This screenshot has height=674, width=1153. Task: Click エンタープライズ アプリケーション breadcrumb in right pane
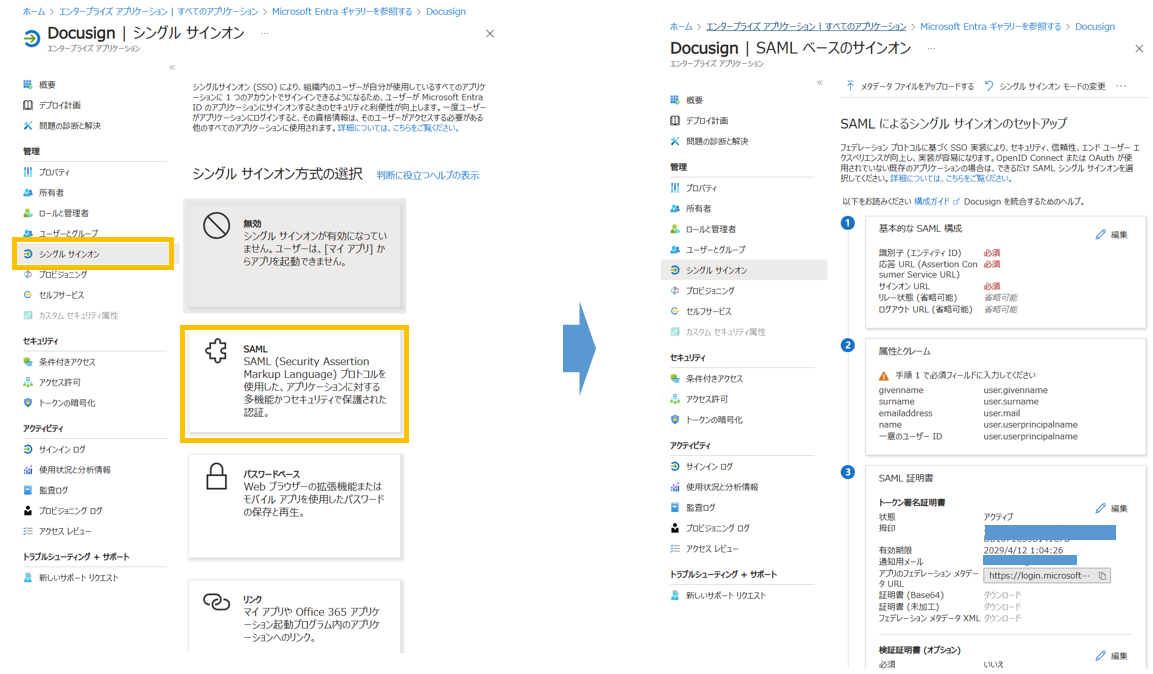coord(806,26)
